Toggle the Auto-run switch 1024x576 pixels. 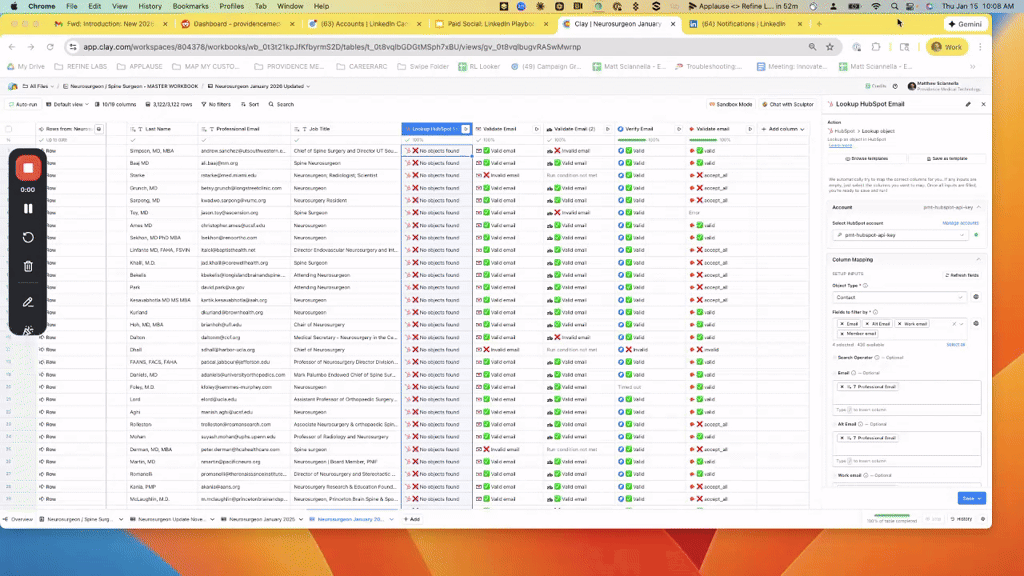pyautogui.click(x=24, y=104)
